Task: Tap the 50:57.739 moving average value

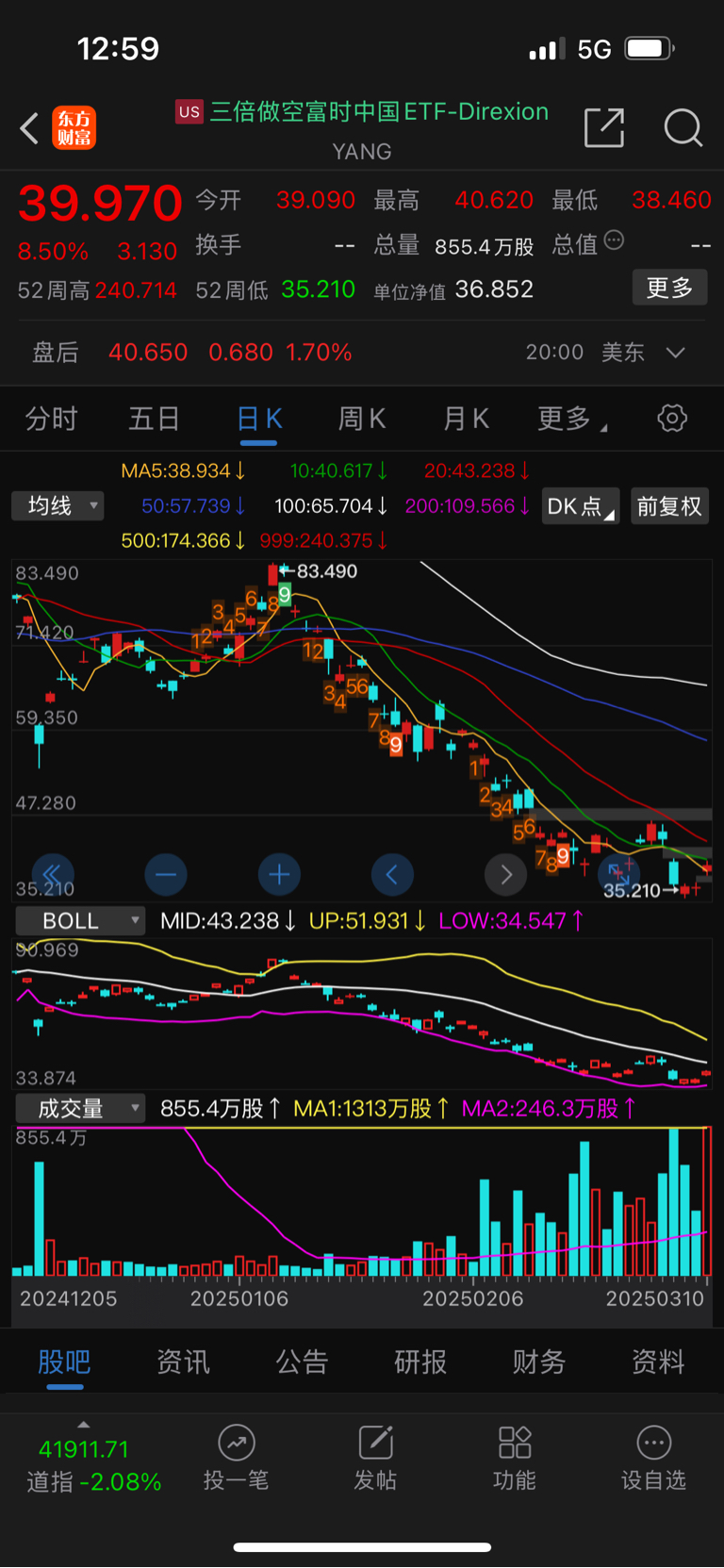Action: (x=193, y=506)
